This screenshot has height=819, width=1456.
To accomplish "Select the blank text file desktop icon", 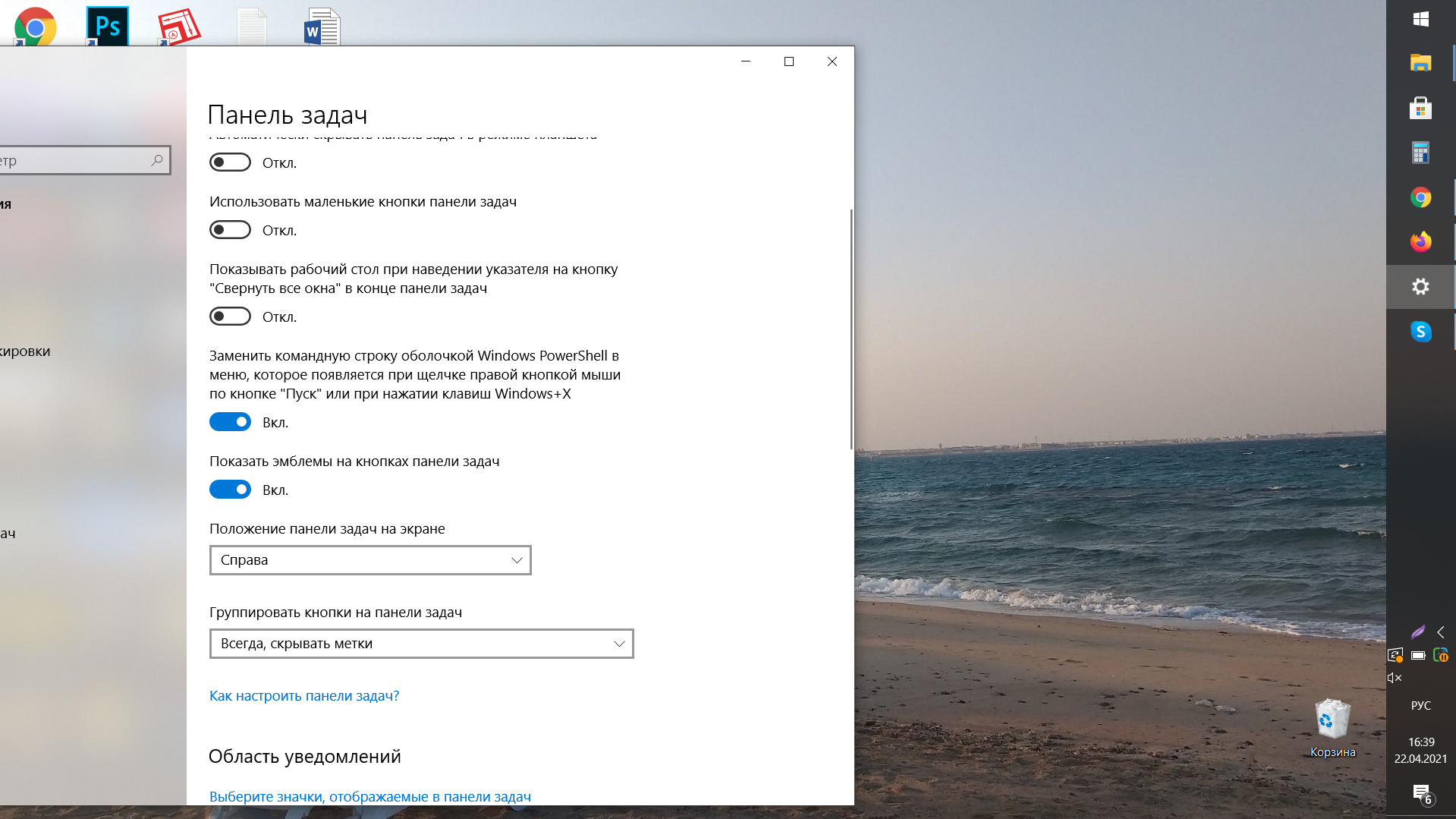I will click(251, 26).
